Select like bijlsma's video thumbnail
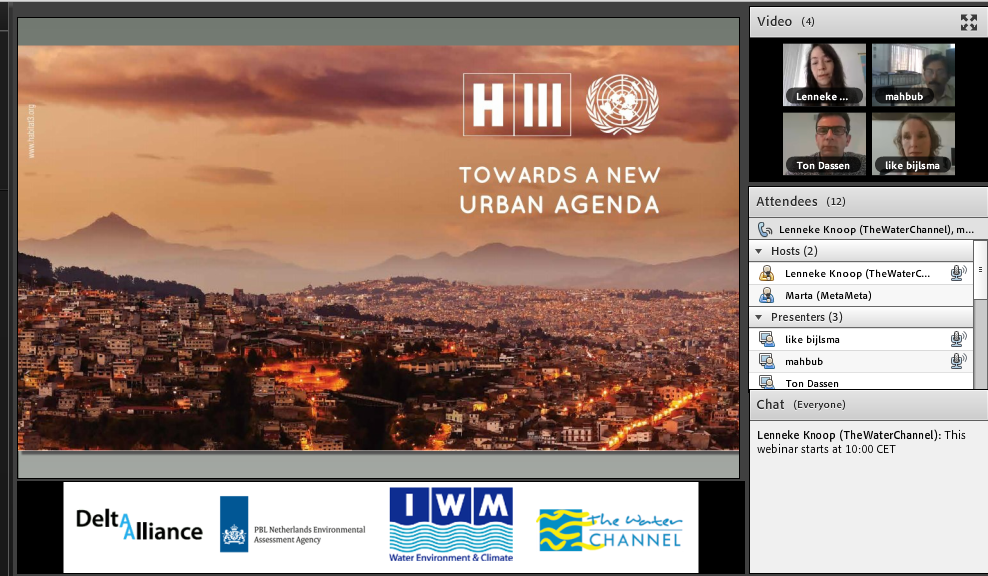The image size is (988, 576). [913, 144]
